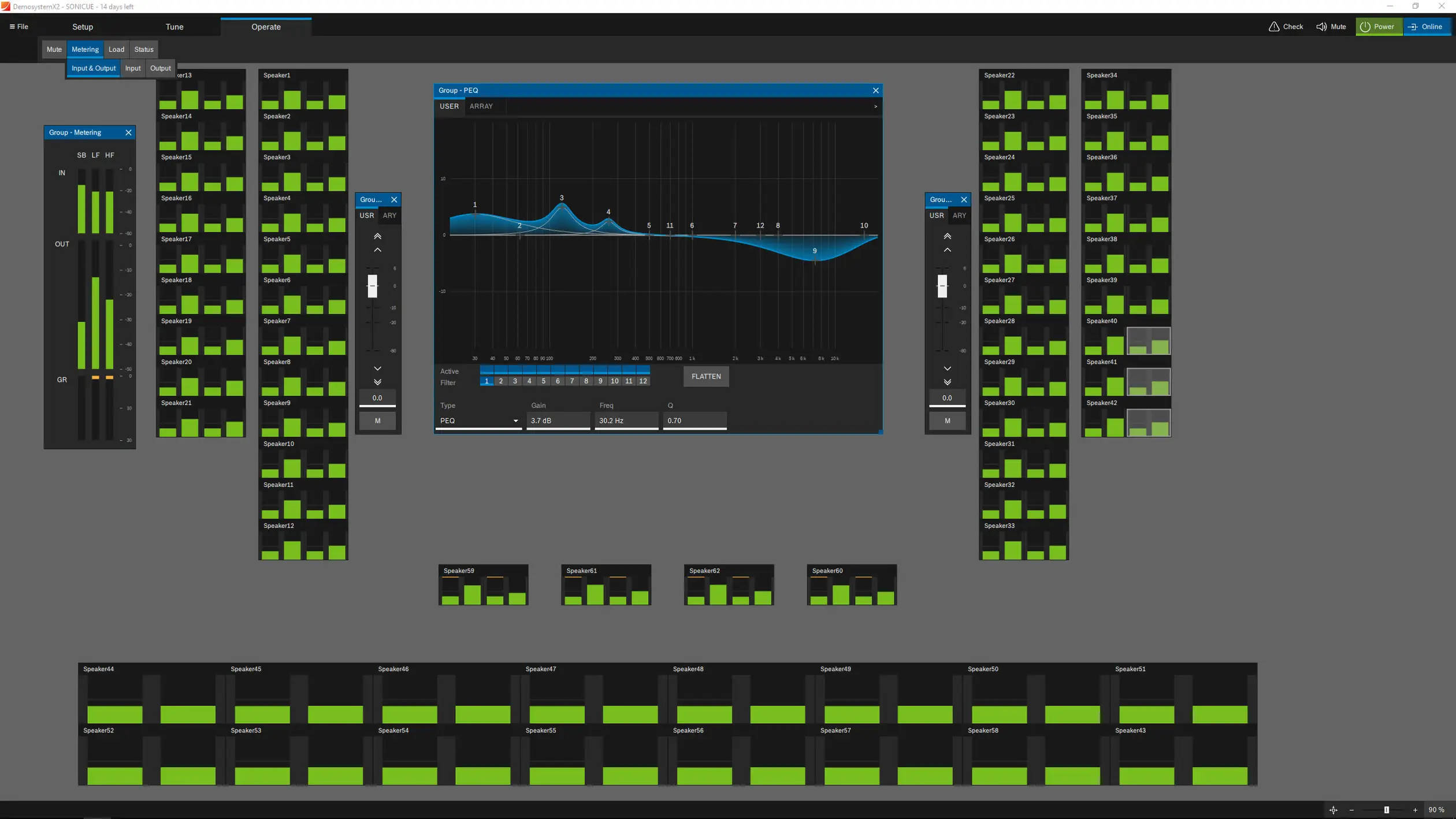Open the File menu
Screen dimensions: 1456x819
(19, 27)
